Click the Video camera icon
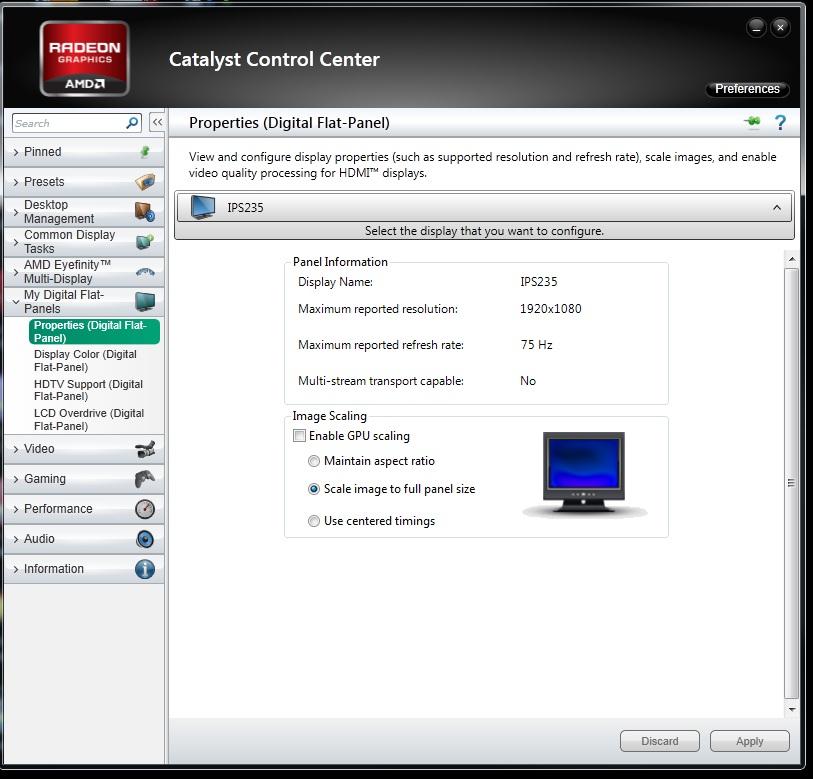 click(x=145, y=449)
